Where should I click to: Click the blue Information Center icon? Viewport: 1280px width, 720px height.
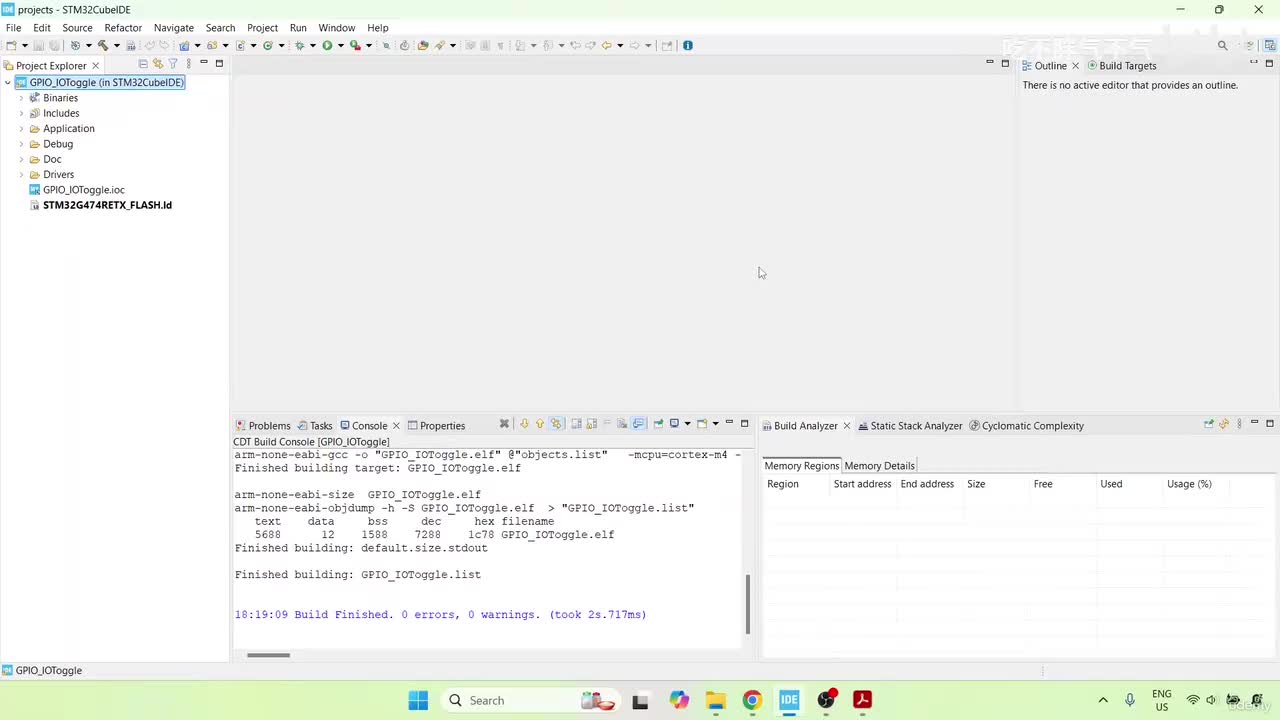(688, 45)
